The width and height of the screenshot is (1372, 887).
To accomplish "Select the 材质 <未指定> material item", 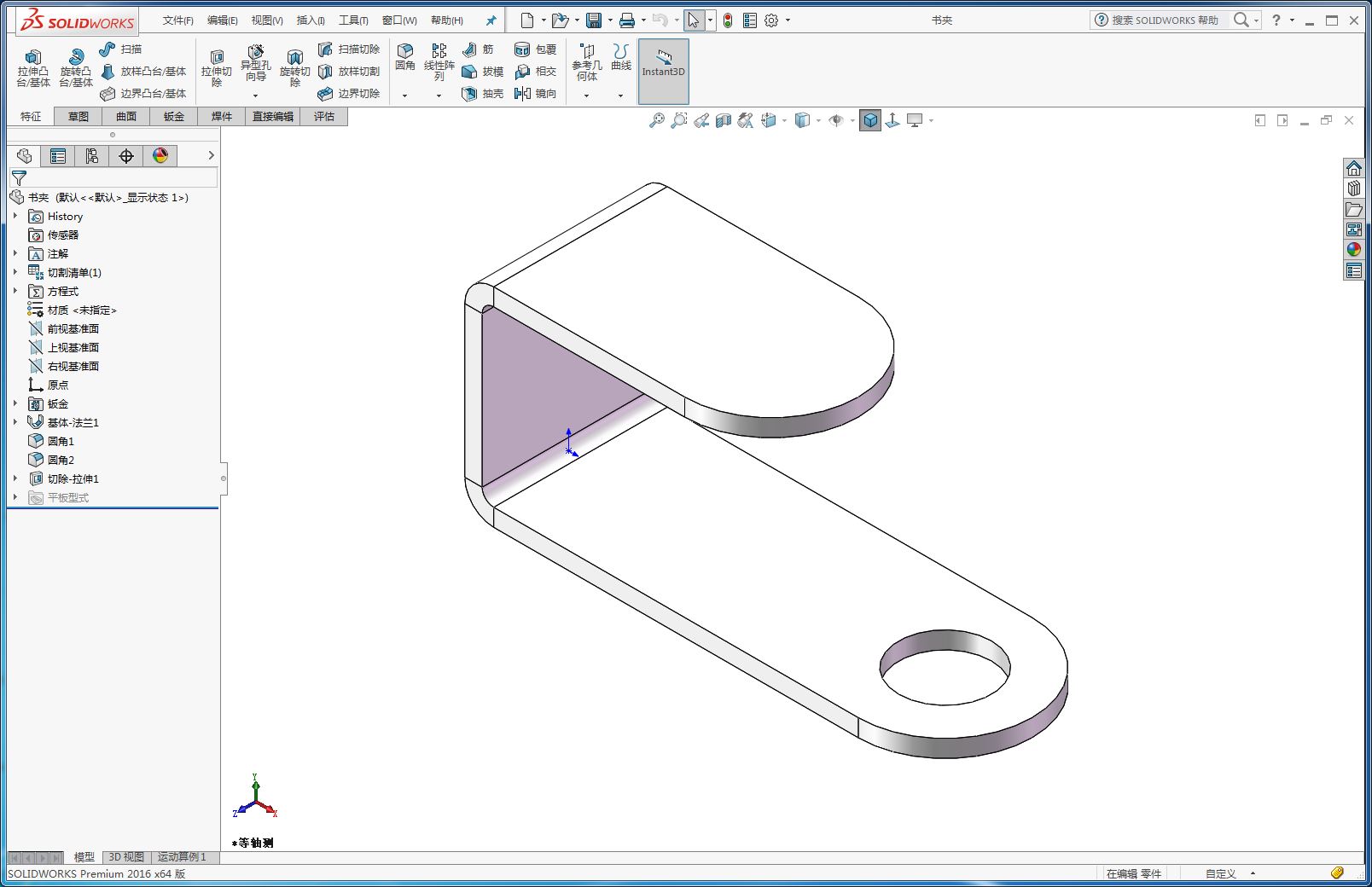I will click(72, 310).
